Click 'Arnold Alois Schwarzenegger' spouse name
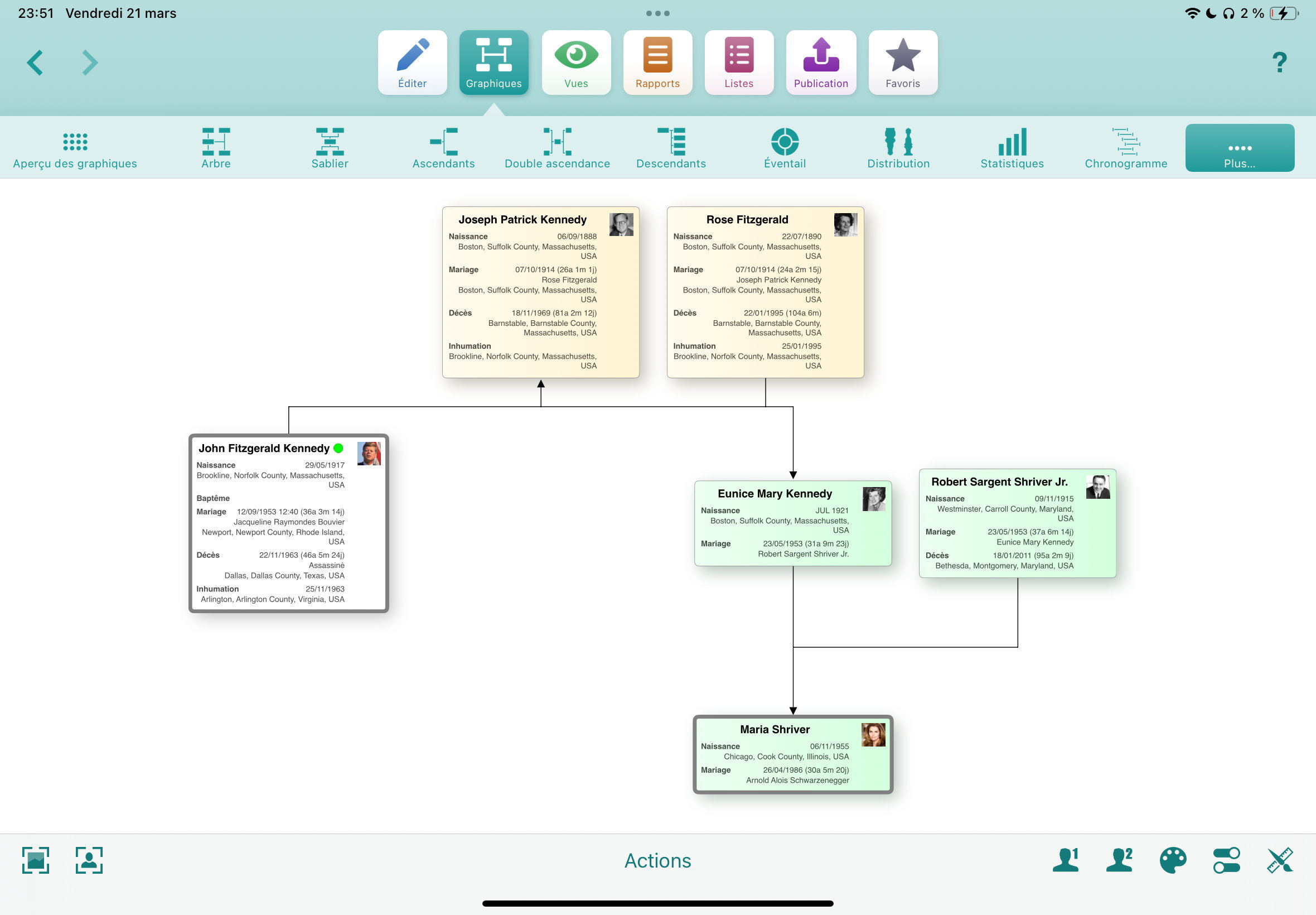The width and height of the screenshot is (1316, 915). pos(797,781)
